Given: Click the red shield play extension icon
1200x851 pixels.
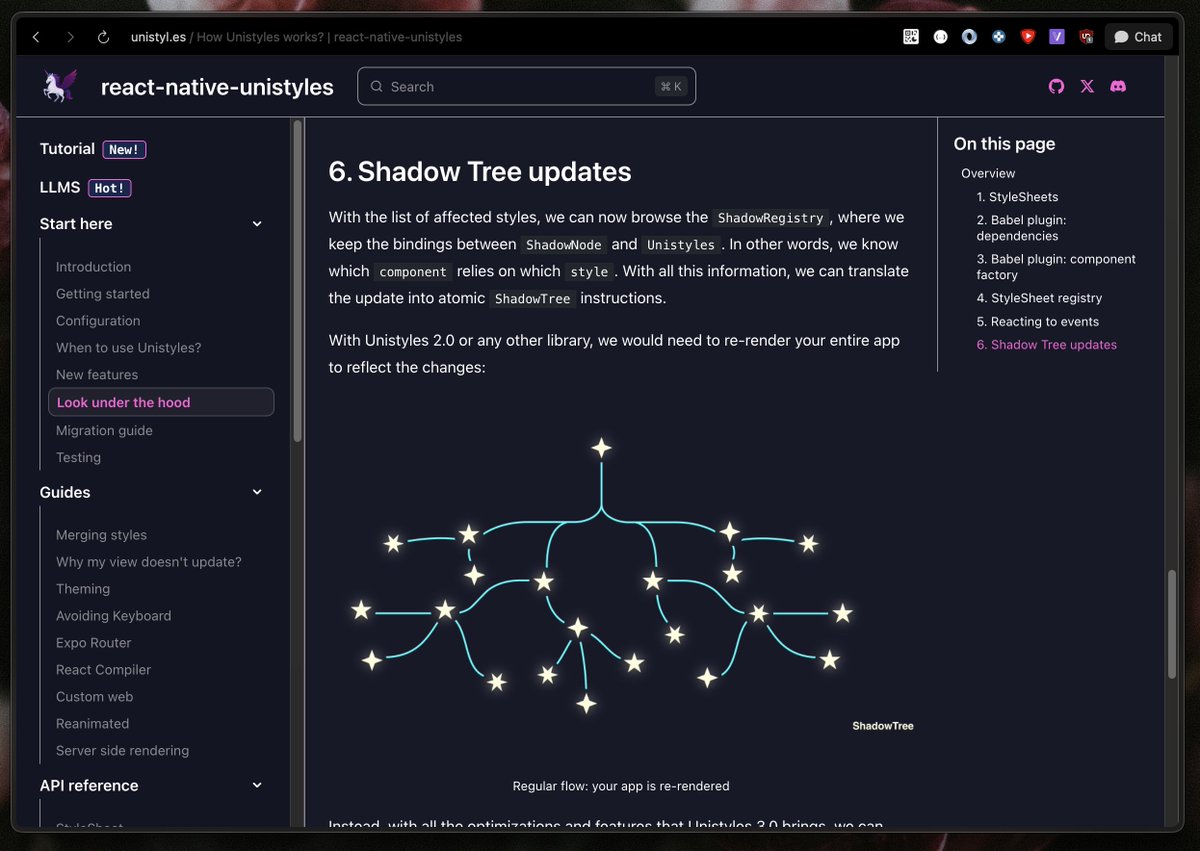Looking at the screenshot, I should 1027,37.
